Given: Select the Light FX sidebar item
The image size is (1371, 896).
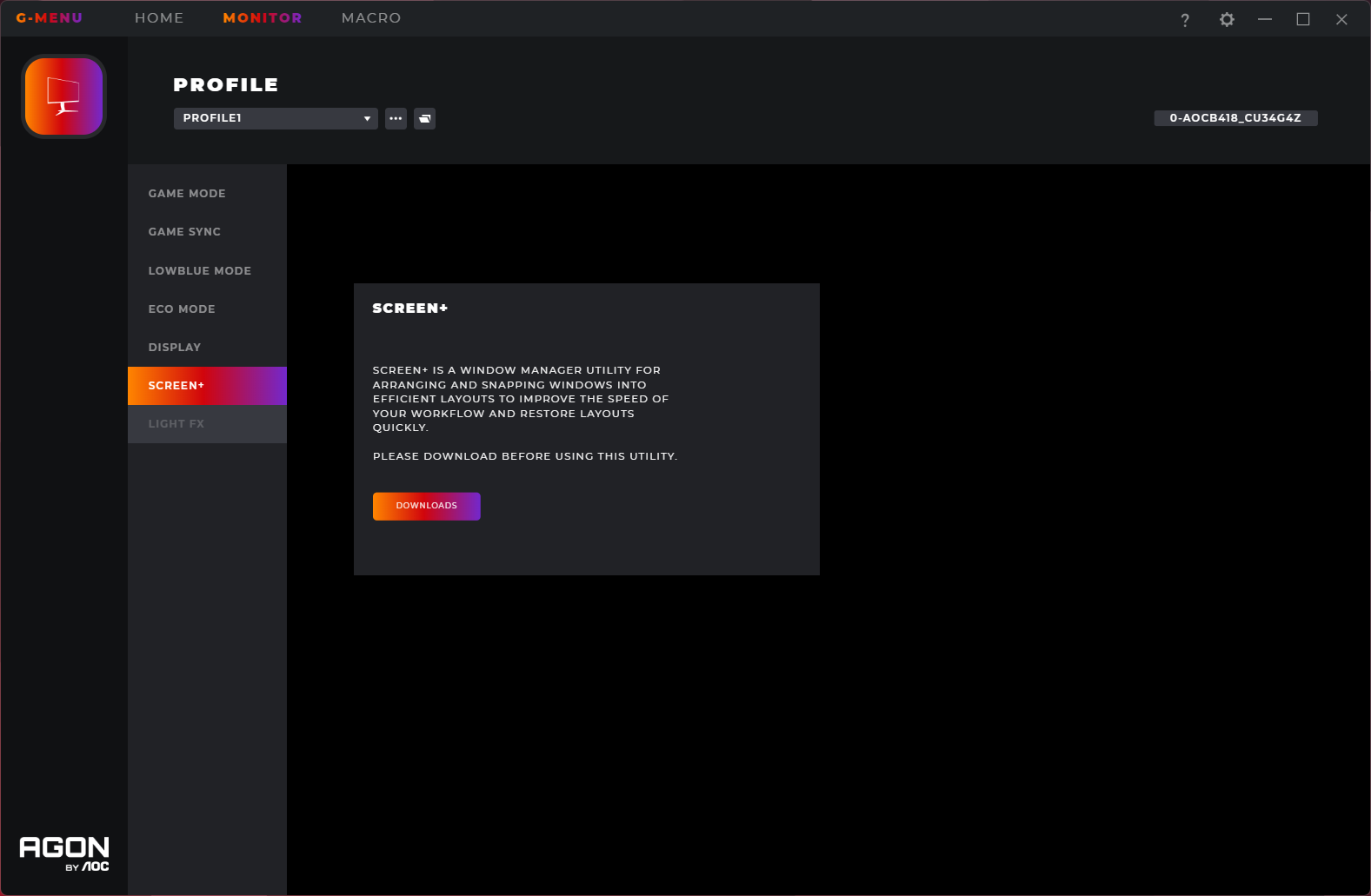Looking at the screenshot, I should tap(207, 424).
